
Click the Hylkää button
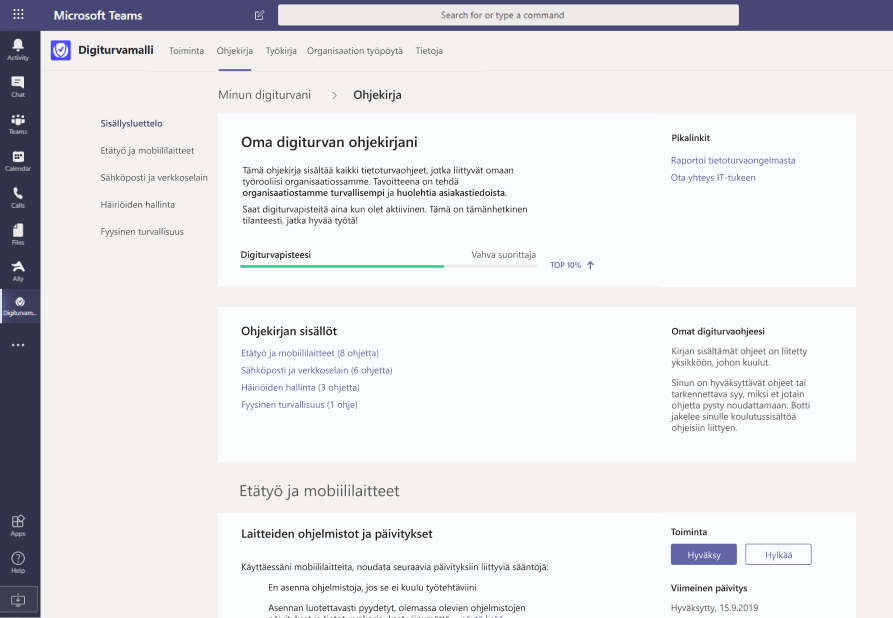coord(778,554)
